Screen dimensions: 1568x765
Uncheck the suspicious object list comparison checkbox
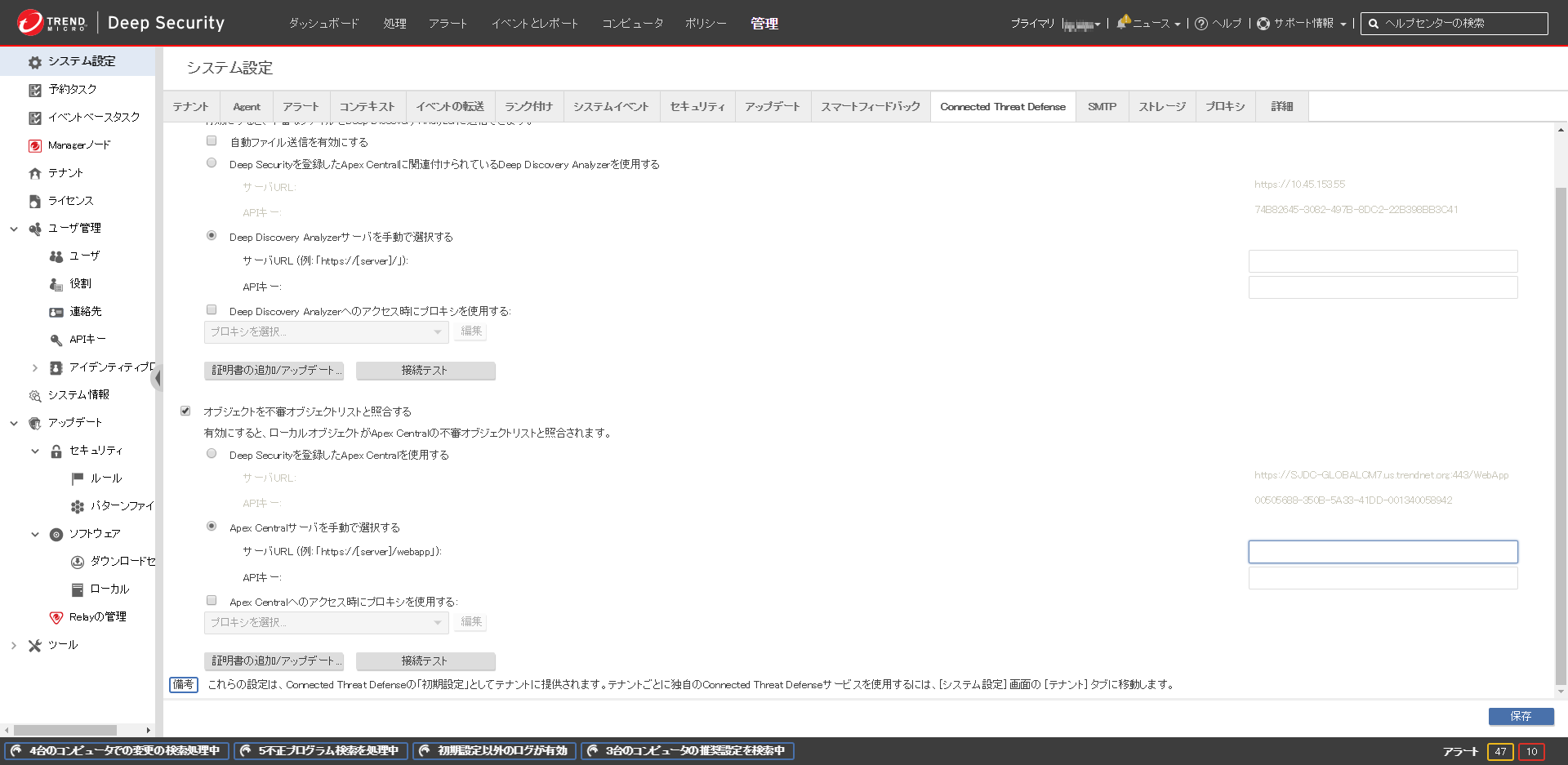pyautogui.click(x=185, y=411)
